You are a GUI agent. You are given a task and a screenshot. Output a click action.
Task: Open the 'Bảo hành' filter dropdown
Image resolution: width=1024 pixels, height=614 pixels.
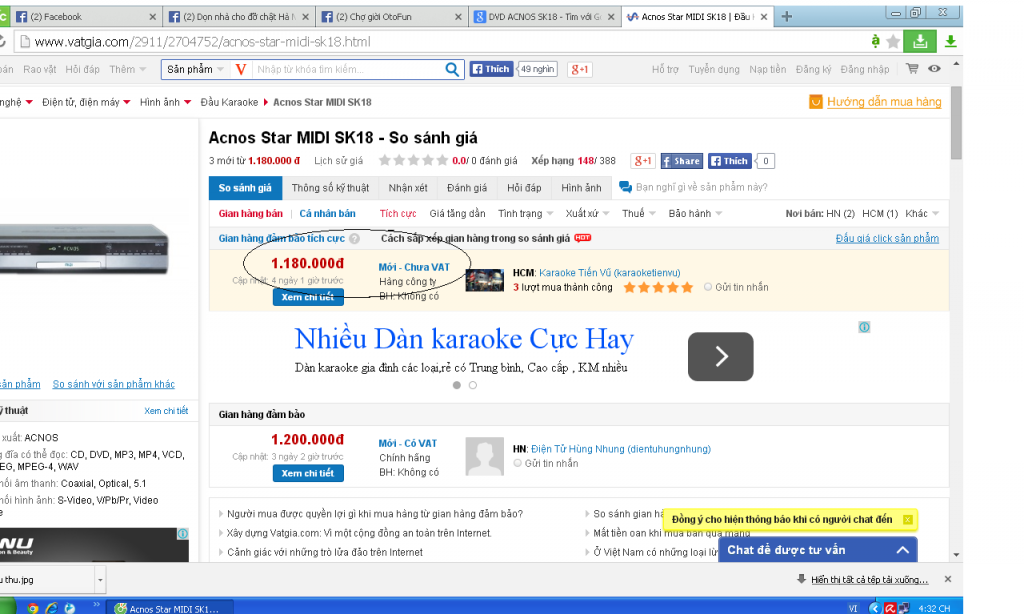tap(695, 213)
